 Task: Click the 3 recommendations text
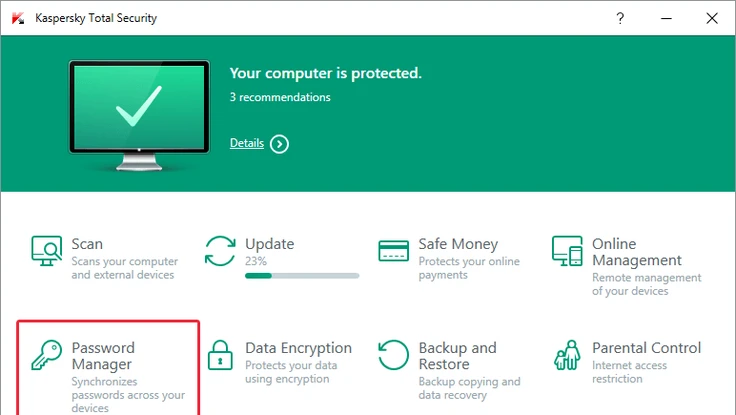click(280, 97)
